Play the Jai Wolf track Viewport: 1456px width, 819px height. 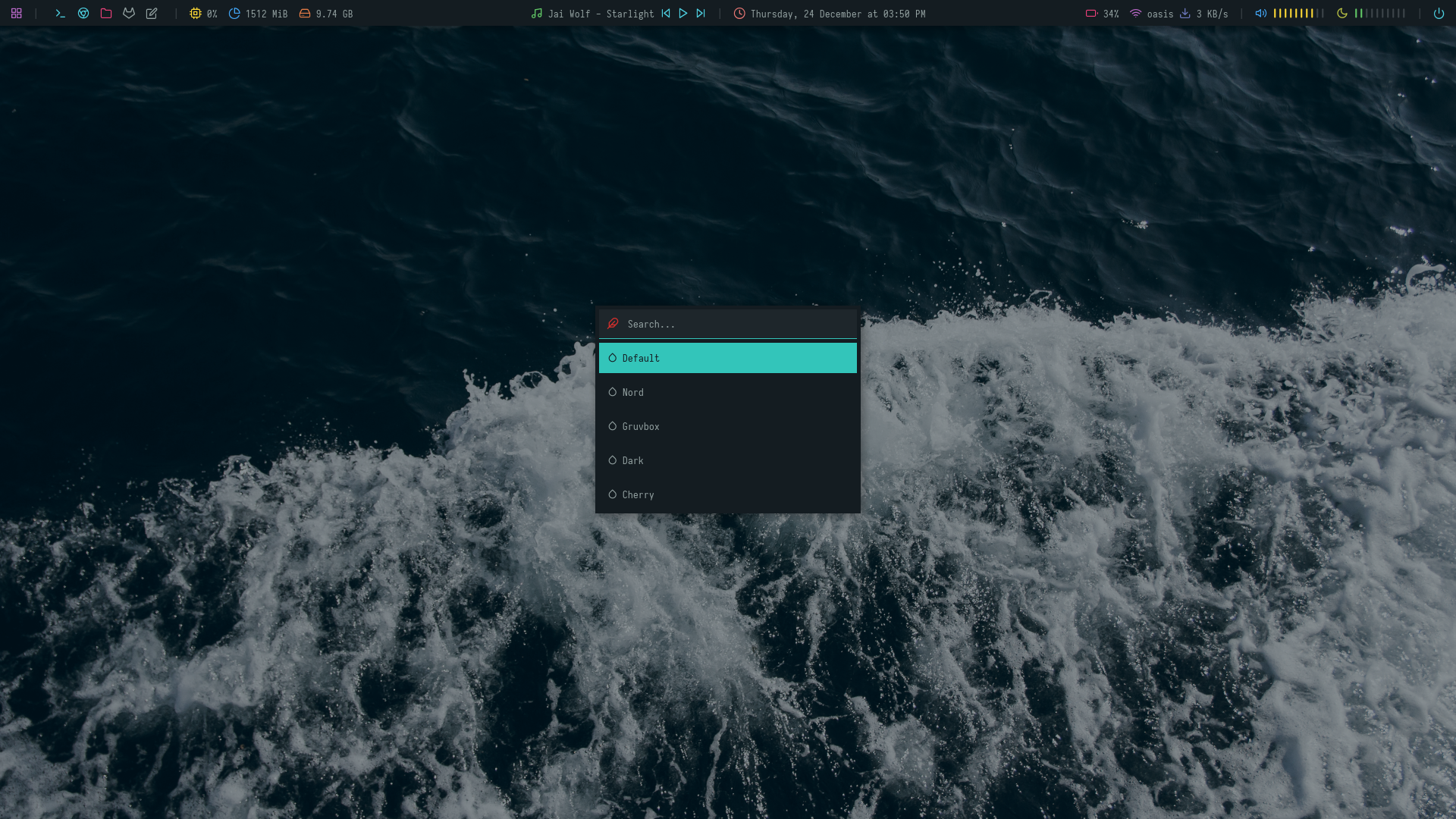[683, 14]
